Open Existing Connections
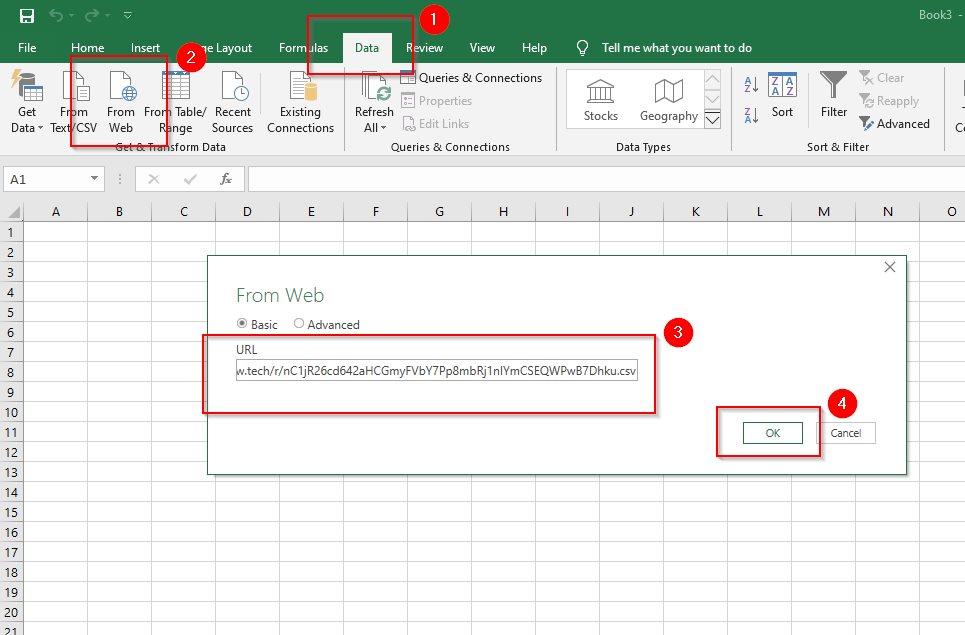This screenshot has height=635, width=965. pyautogui.click(x=300, y=100)
